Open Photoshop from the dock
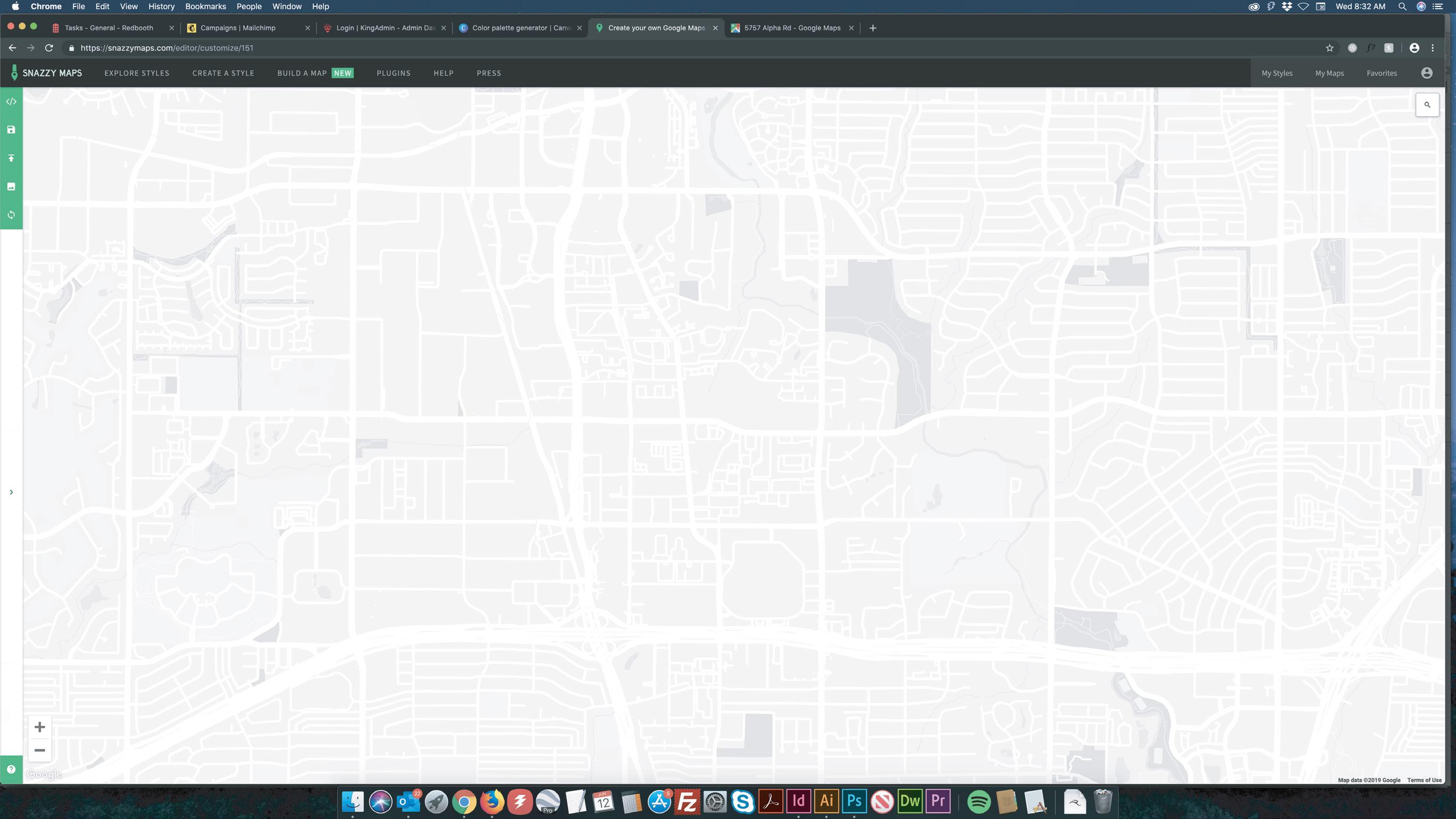The width and height of the screenshot is (1456, 819). click(x=854, y=801)
